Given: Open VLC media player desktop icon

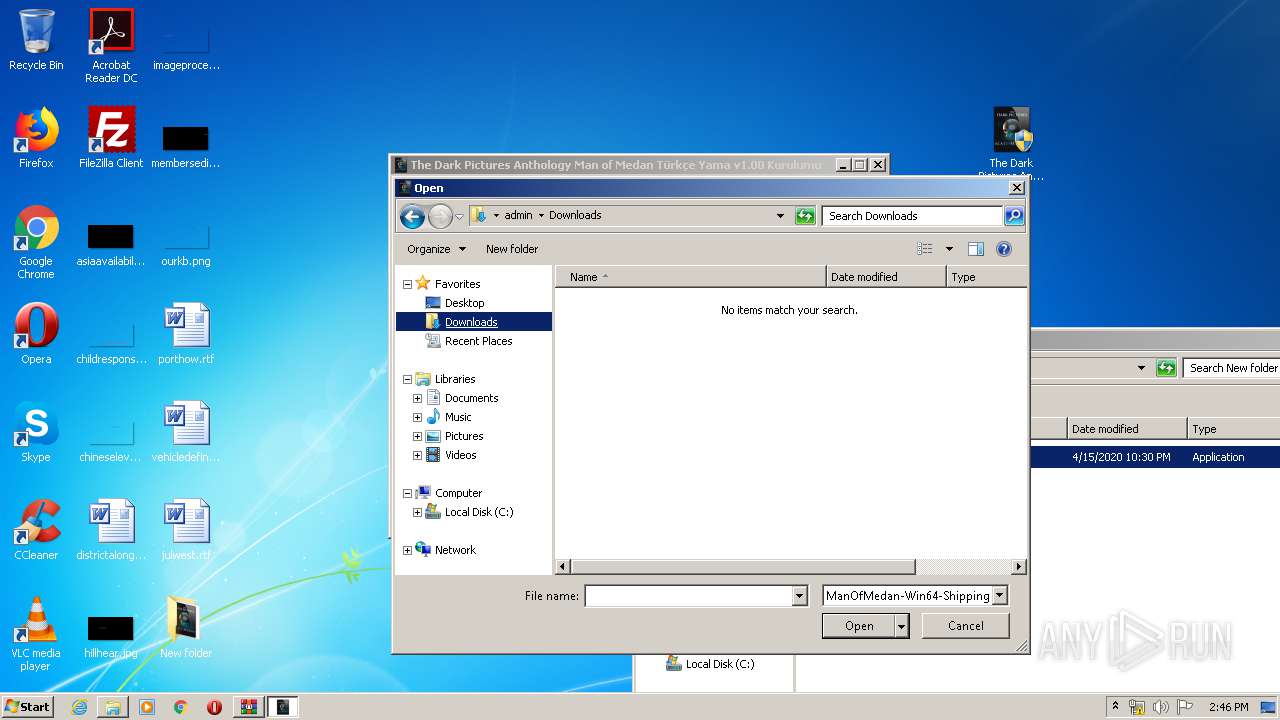Looking at the screenshot, I should click(x=36, y=634).
